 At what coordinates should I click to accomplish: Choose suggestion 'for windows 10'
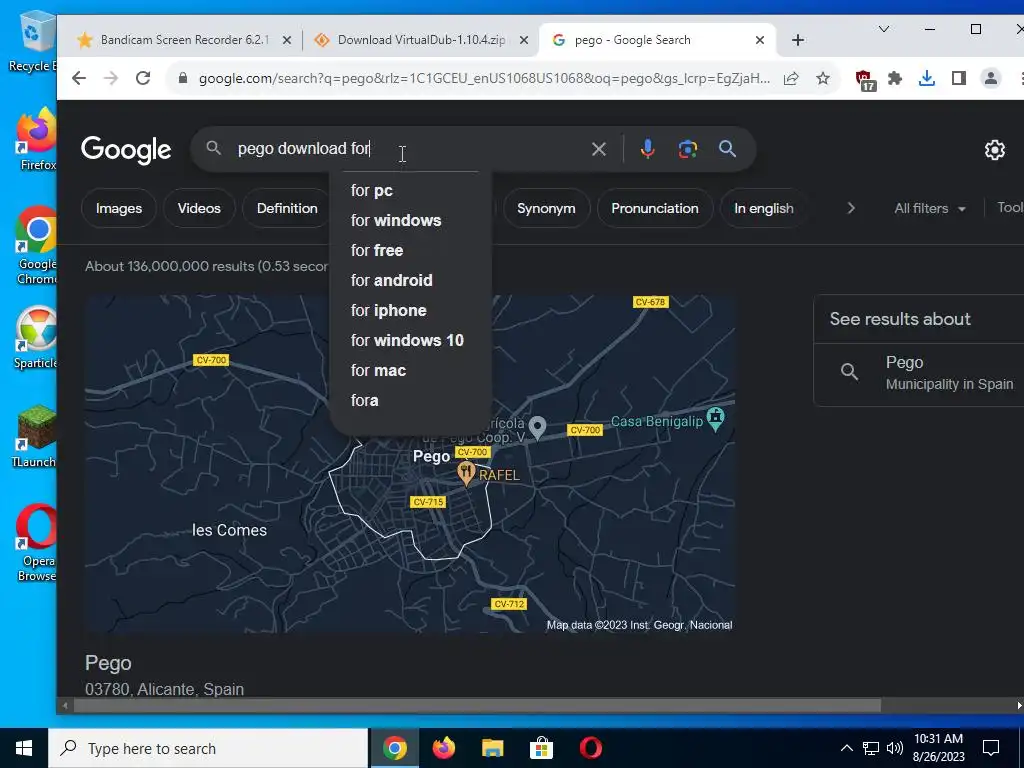point(410,341)
